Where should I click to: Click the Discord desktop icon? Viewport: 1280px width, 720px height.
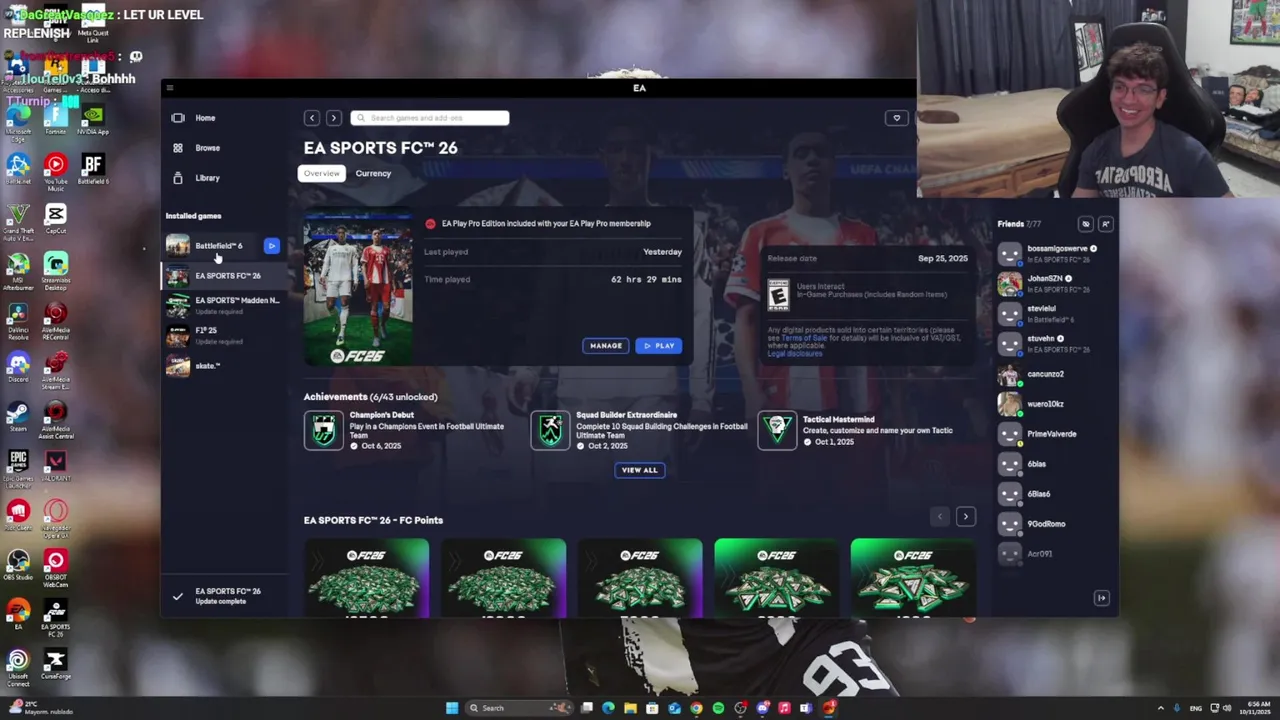pyautogui.click(x=18, y=368)
